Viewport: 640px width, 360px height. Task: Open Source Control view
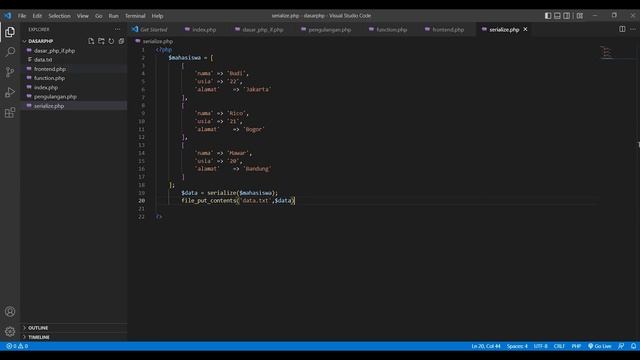click(x=10, y=72)
